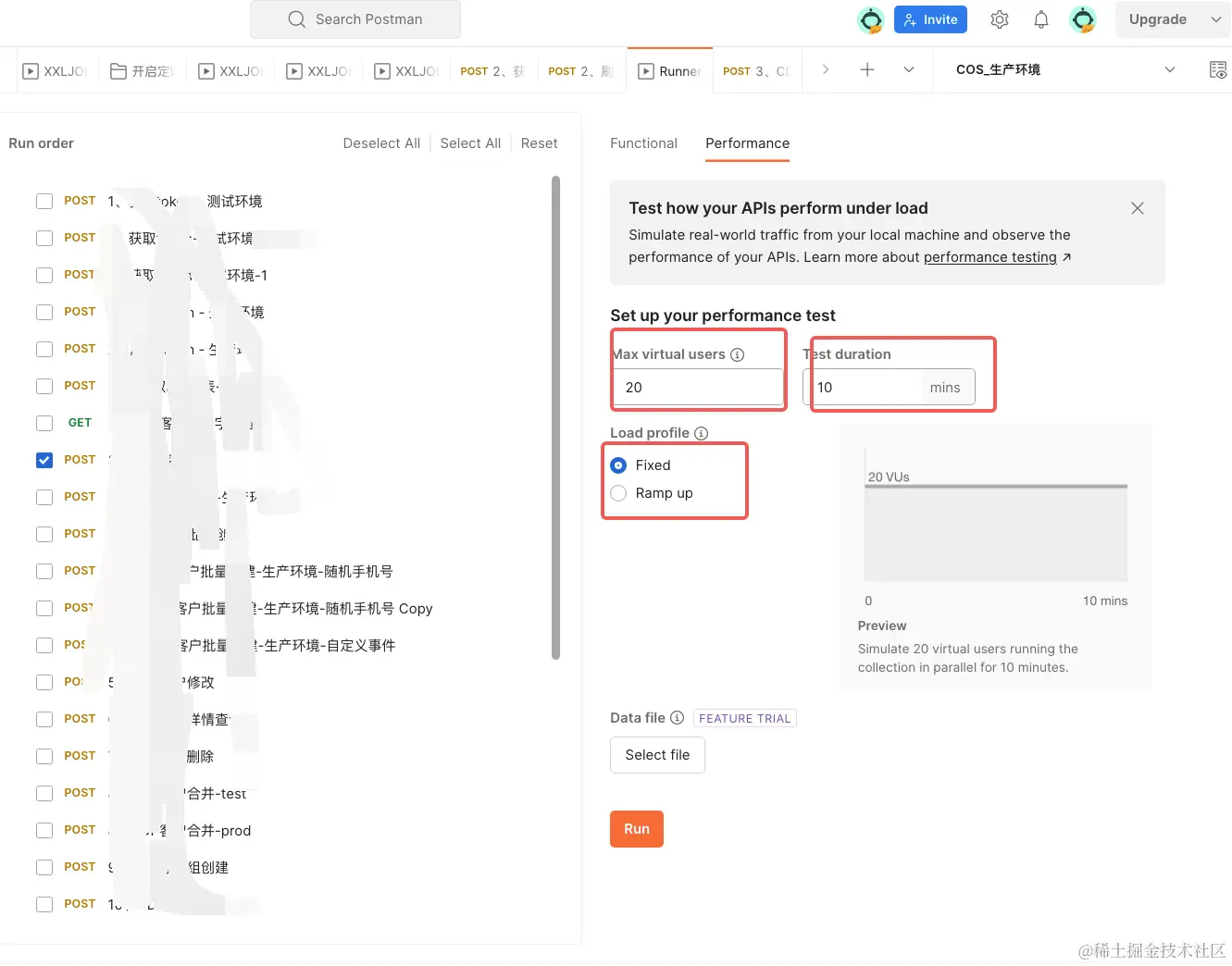Click the GET method label
Viewport: 1232px width, 966px height.
(x=80, y=423)
